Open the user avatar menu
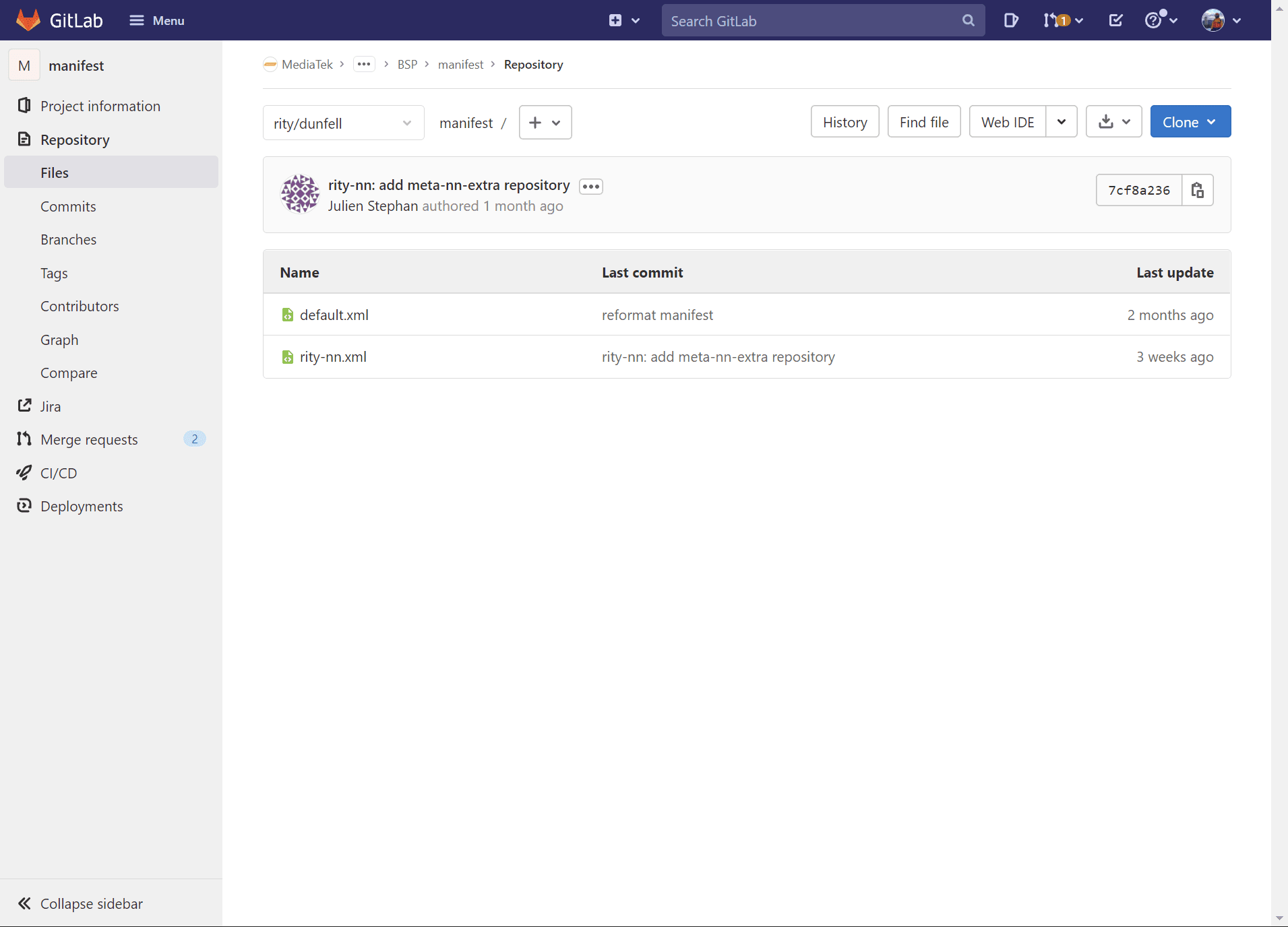The width and height of the screenshot is (1288, 927). pos(1221,20)
